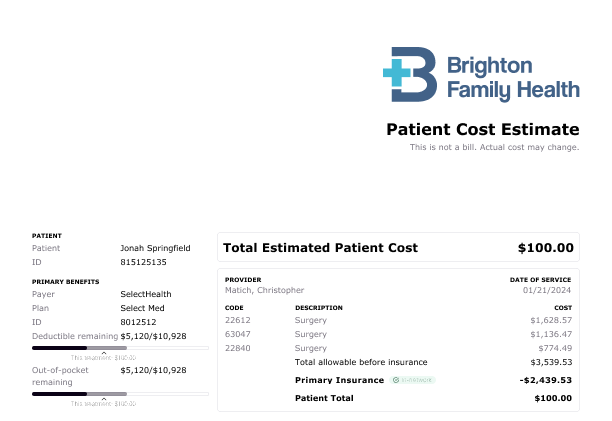Click patient ID 815125135

(143, 262)
